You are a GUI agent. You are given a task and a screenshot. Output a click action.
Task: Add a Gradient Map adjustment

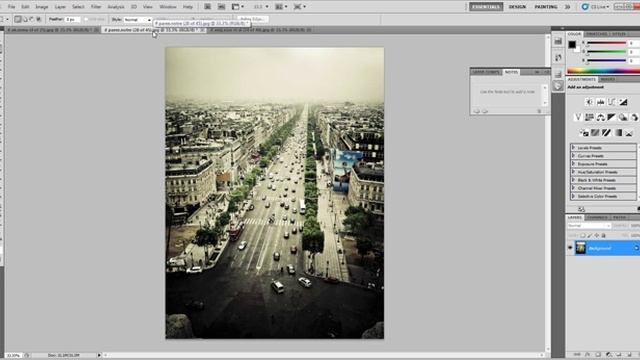[618, 133]
